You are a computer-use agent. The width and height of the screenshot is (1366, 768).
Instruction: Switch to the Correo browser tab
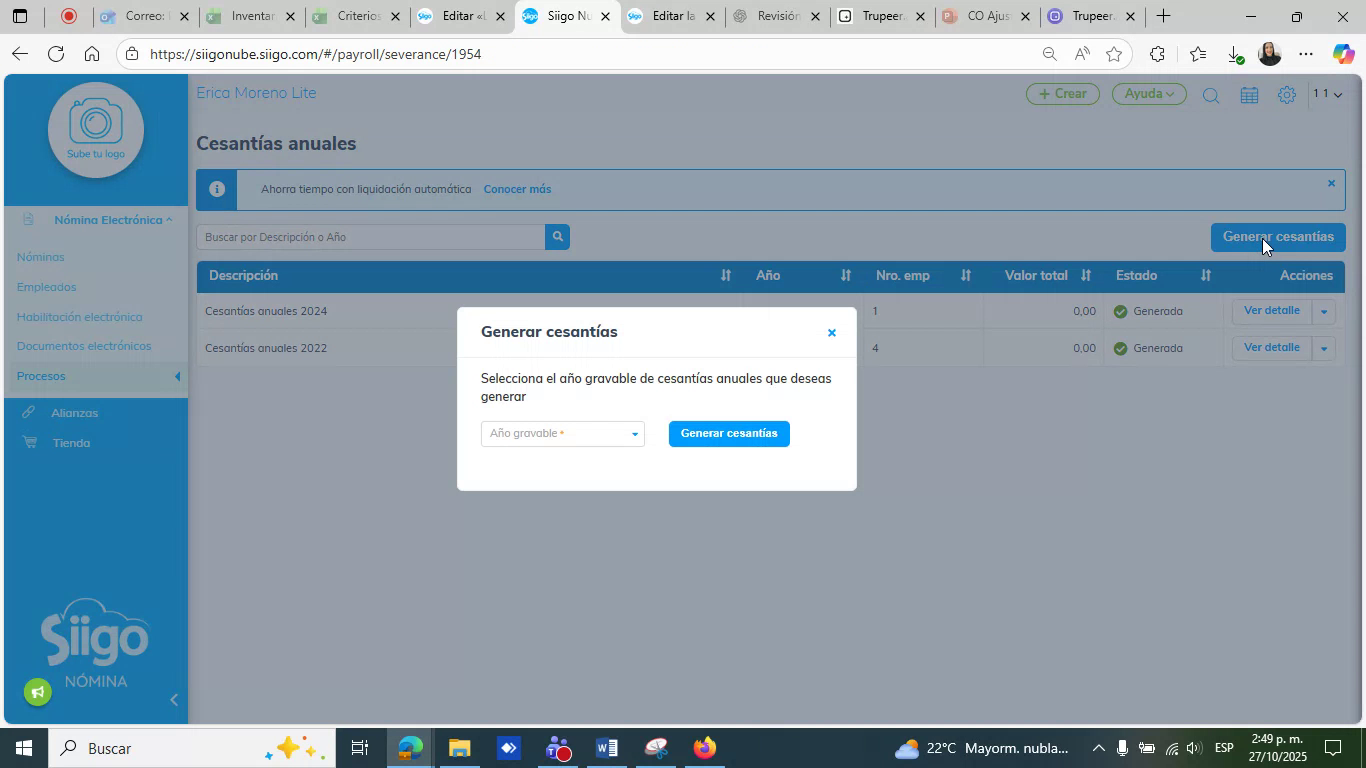(143, 17)
